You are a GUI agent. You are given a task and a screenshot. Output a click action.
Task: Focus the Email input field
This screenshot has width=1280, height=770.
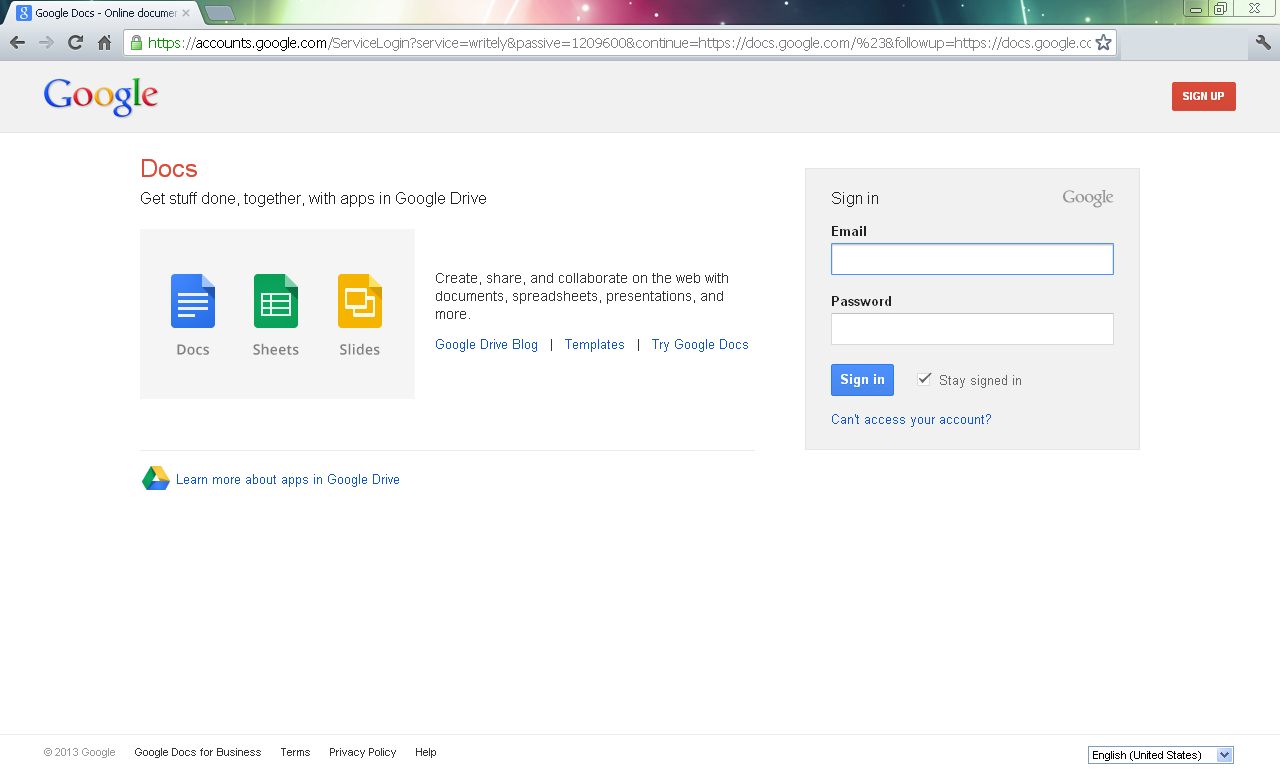971,259
